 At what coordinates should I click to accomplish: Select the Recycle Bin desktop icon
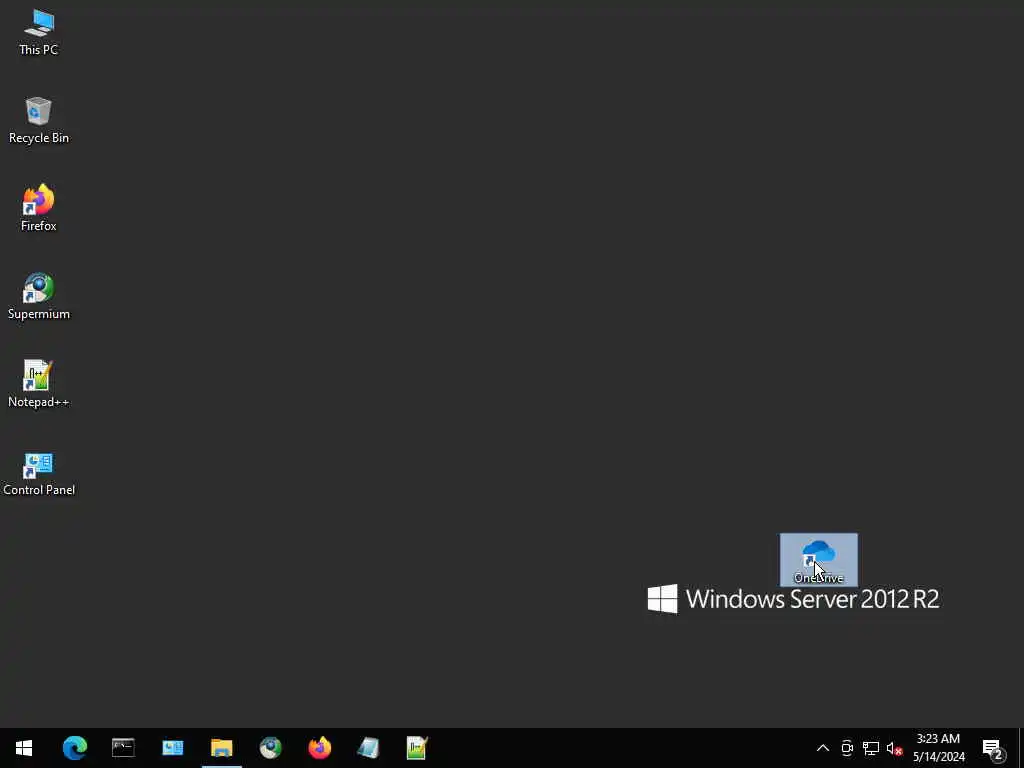(x=39, y=120)
